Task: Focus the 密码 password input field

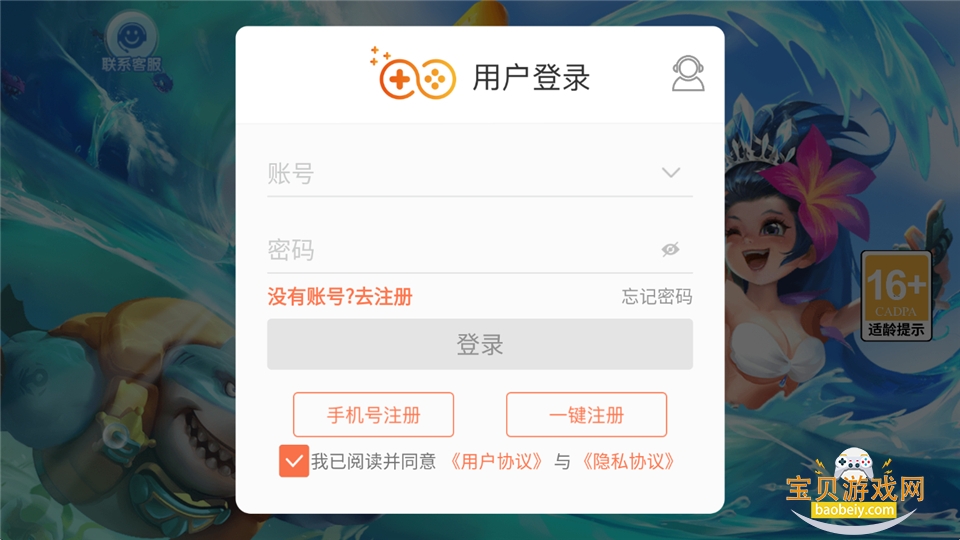Action: pyautogui.click(x=480, y=250)
